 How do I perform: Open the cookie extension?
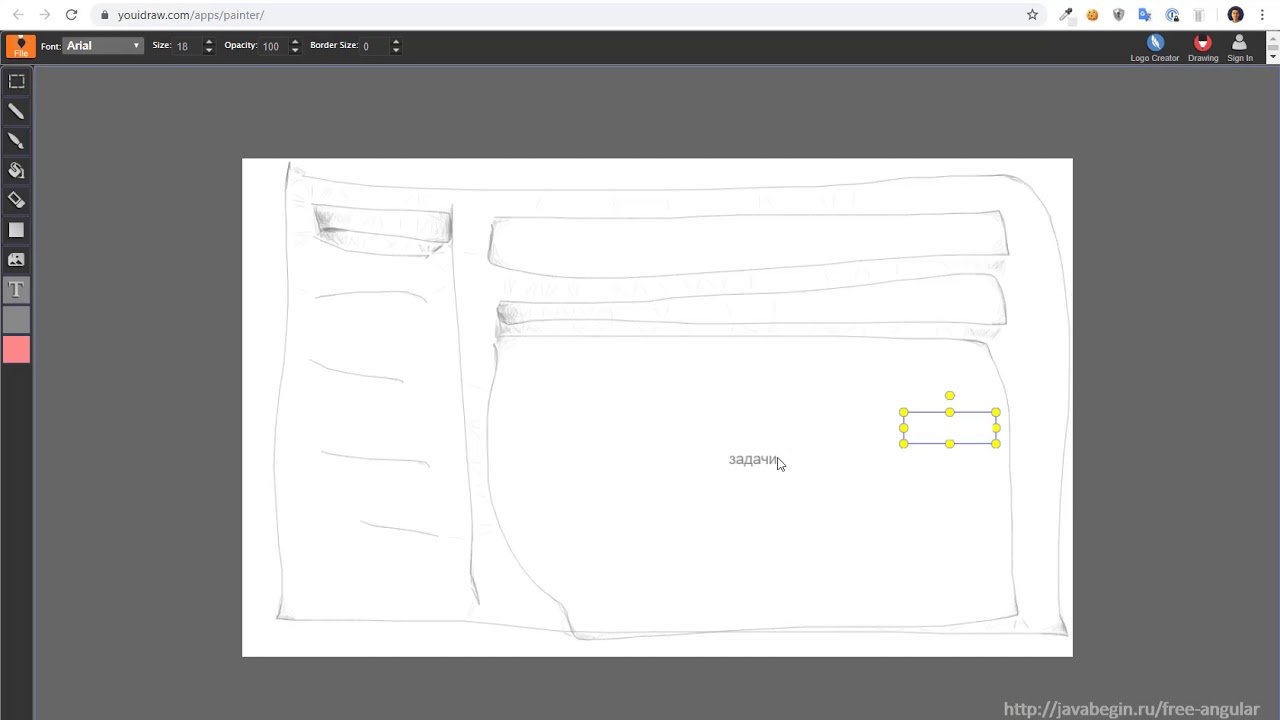[1092, 15]
